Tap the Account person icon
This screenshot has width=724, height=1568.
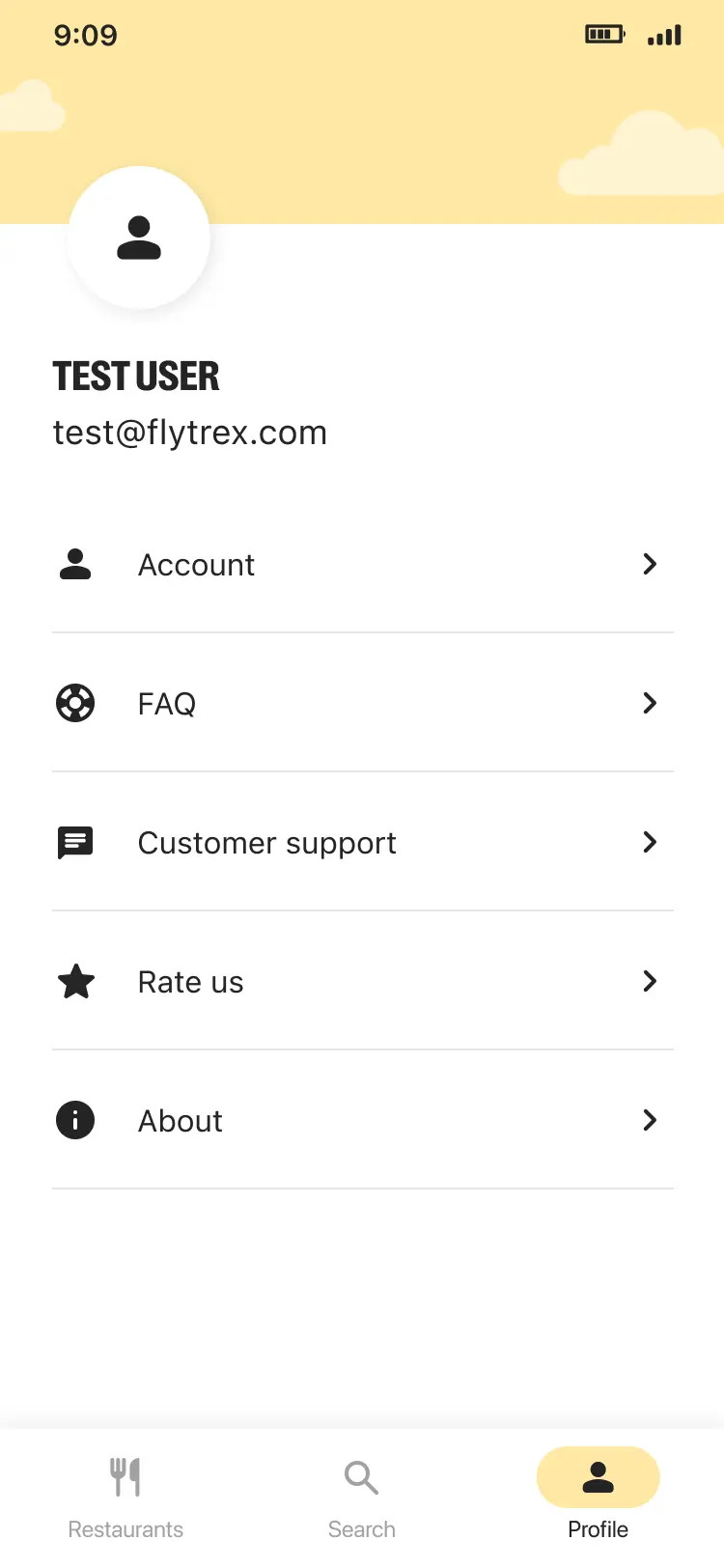click(75, 564)
